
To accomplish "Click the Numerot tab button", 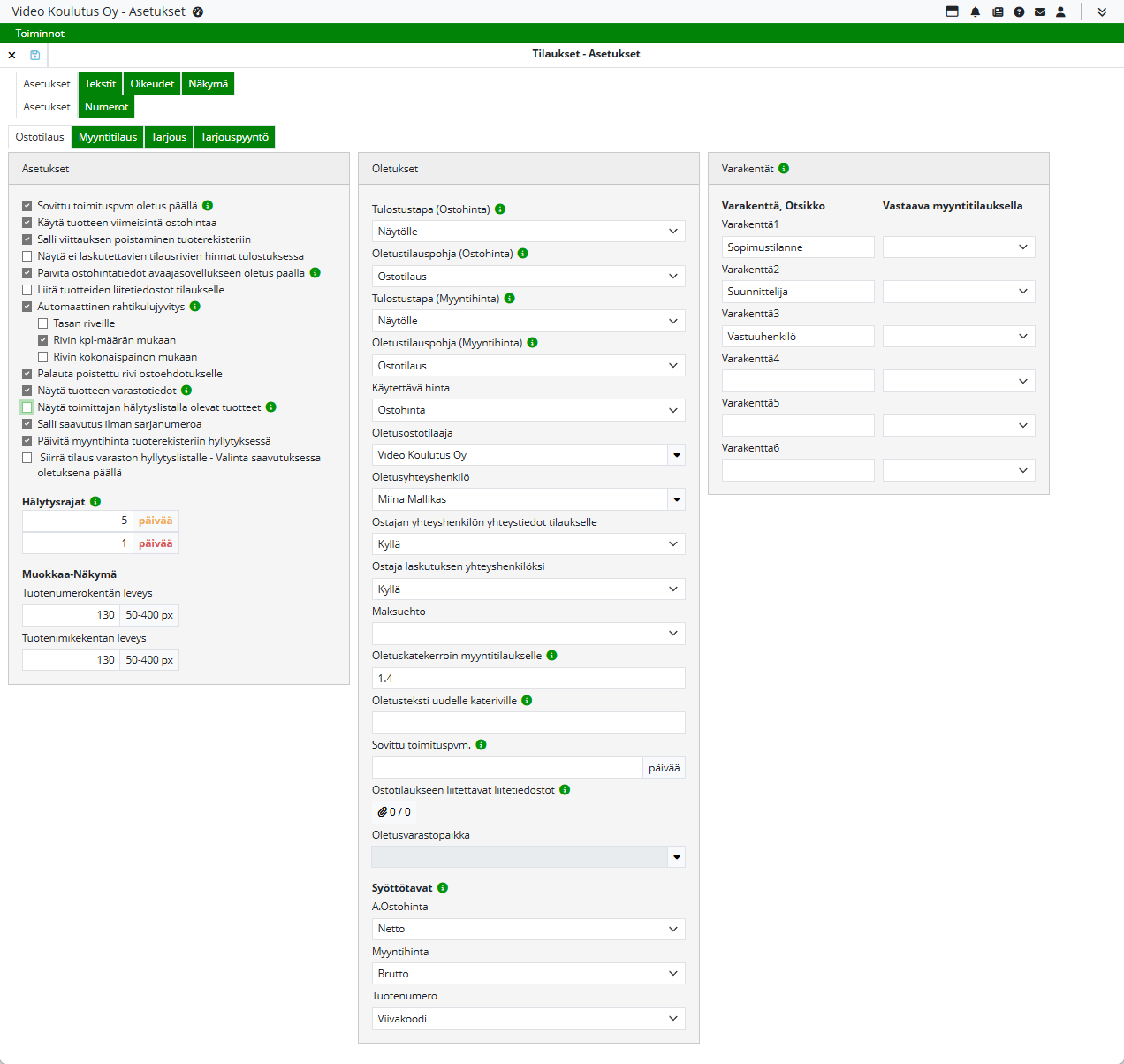I will pos(106,107).
